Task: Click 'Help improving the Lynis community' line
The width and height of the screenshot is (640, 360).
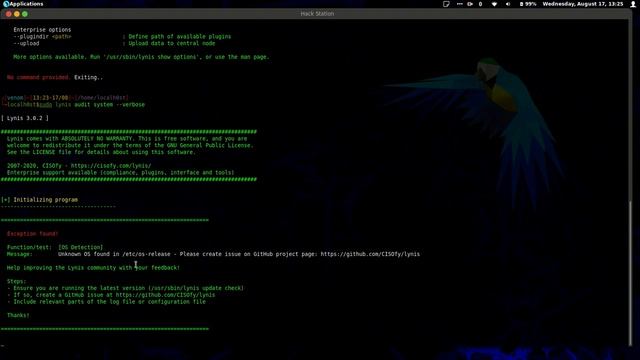Action: 93,268
